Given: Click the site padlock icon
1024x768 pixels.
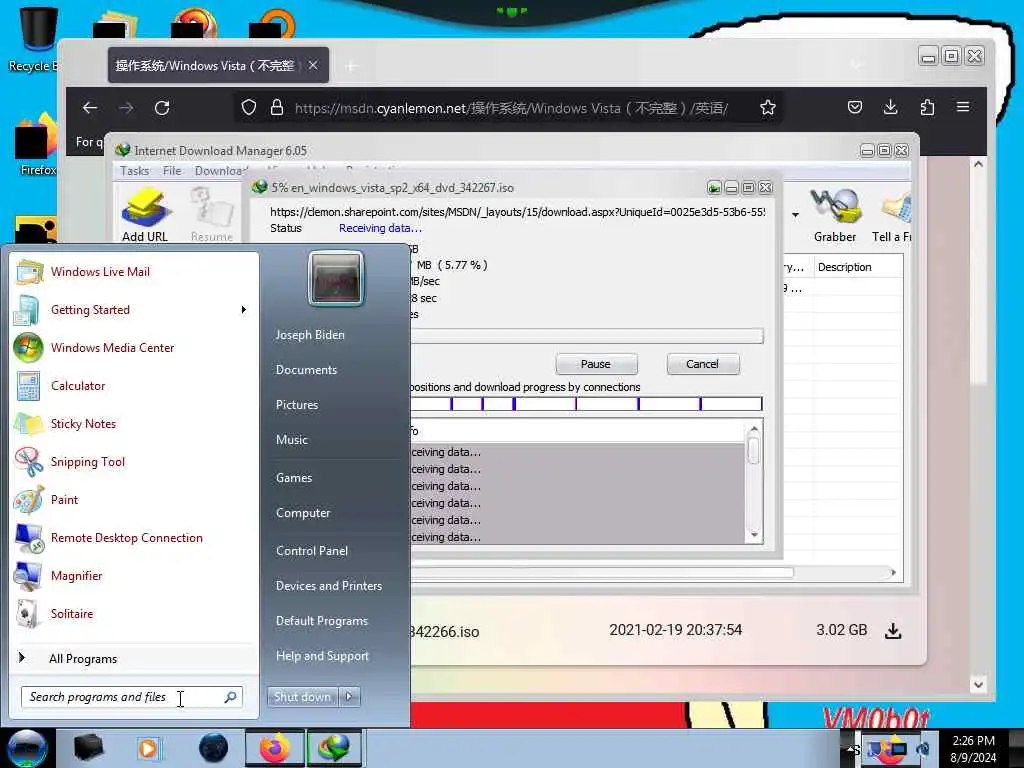Looking at the screenshot, I should click(x=277, y=108).
